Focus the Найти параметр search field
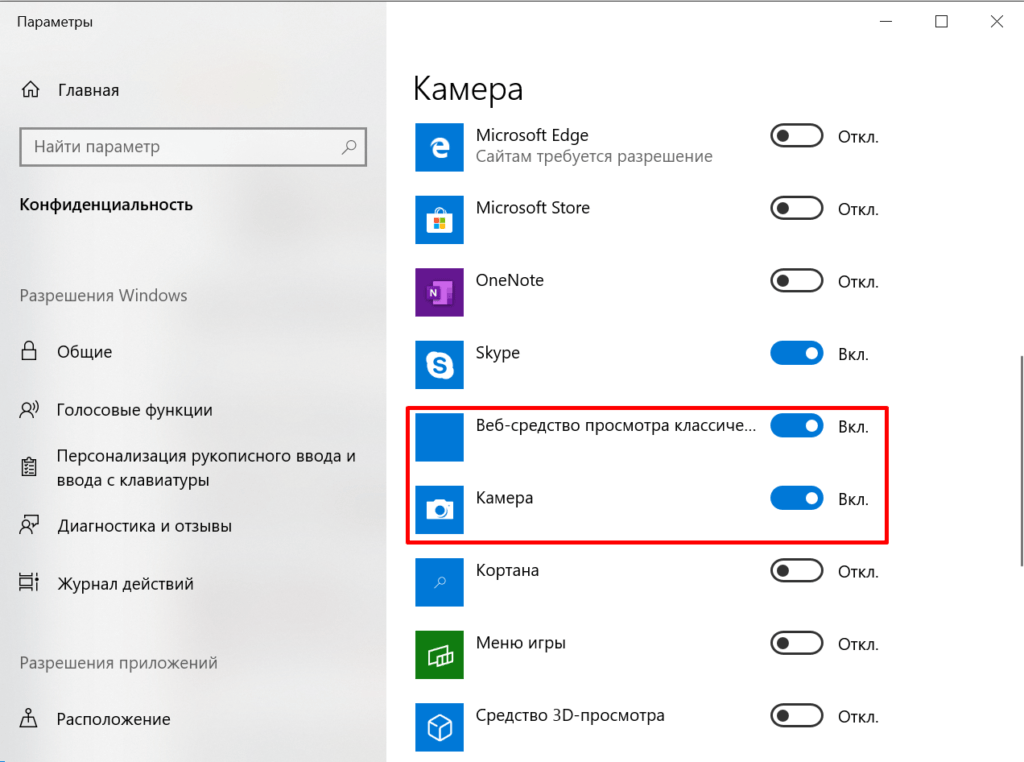Image resolution: width=1024 pixels, height=762 pixels. pyautogui.click(x=193, y=147)
